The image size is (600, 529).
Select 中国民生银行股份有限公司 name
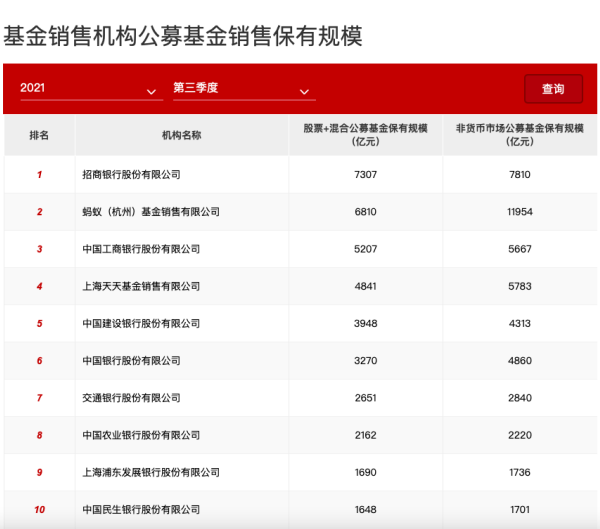tap(141, 509)
